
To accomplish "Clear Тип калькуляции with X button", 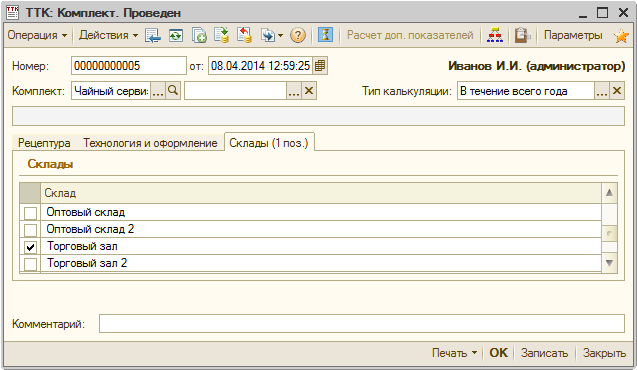I will [x=617, y=91].
